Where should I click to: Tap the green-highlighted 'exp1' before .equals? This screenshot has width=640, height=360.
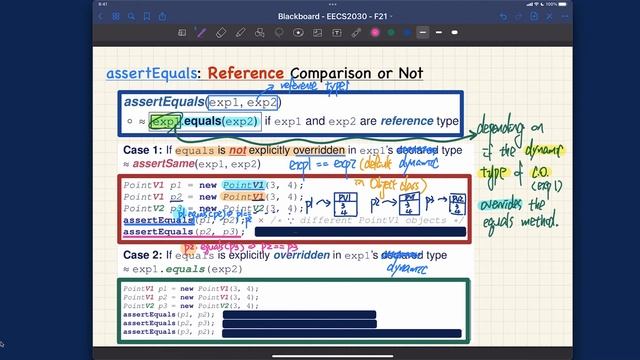[x=165, y=121]
